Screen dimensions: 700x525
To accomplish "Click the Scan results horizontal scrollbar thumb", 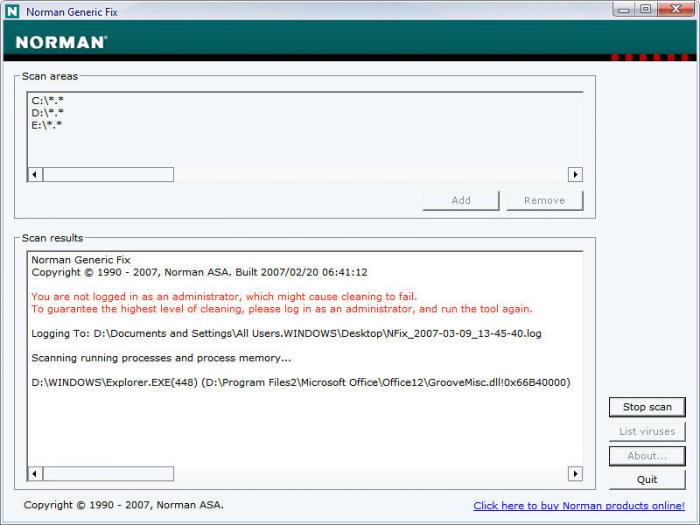I will click(108, 474).
